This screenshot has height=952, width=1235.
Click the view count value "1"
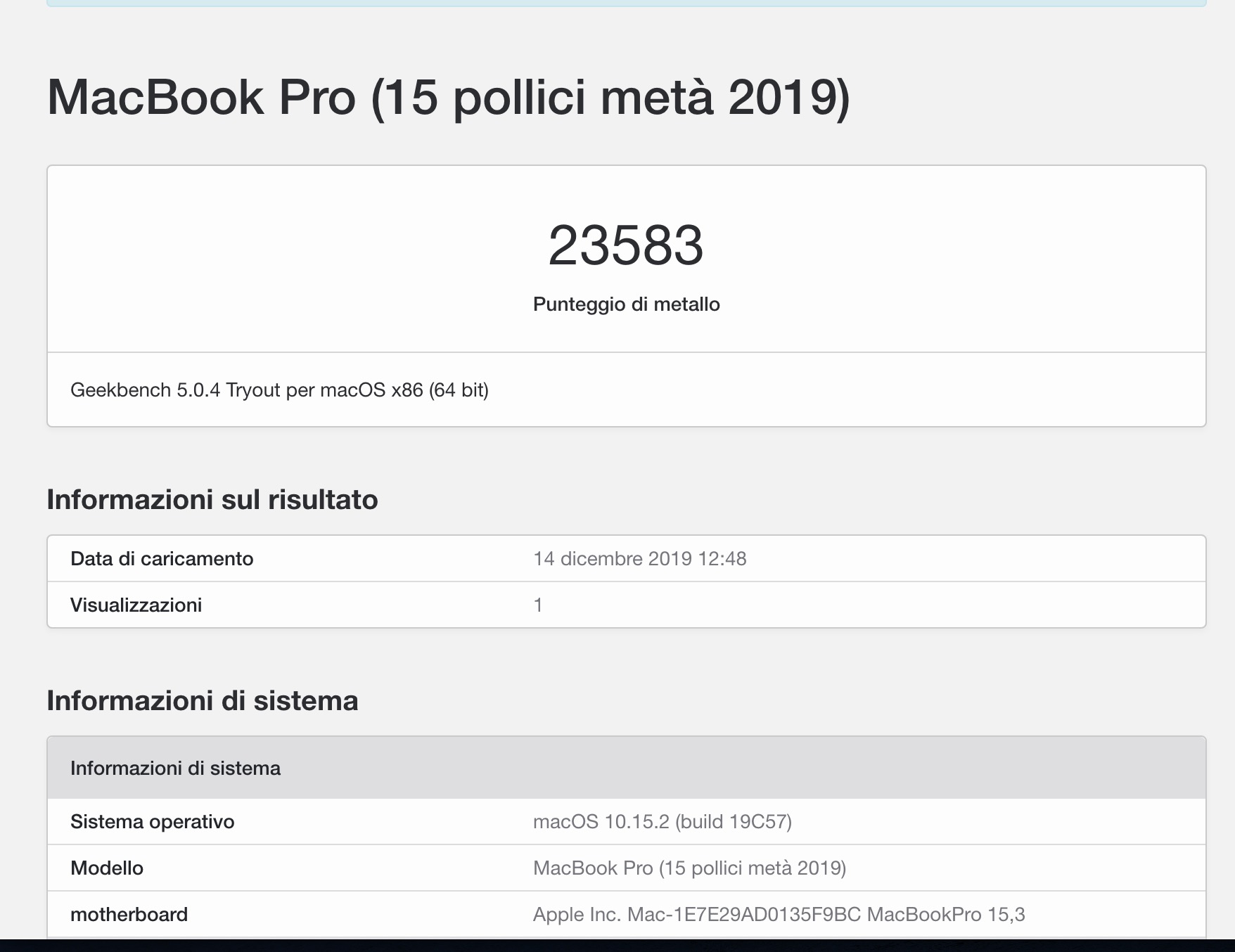(x=538, y=605)
